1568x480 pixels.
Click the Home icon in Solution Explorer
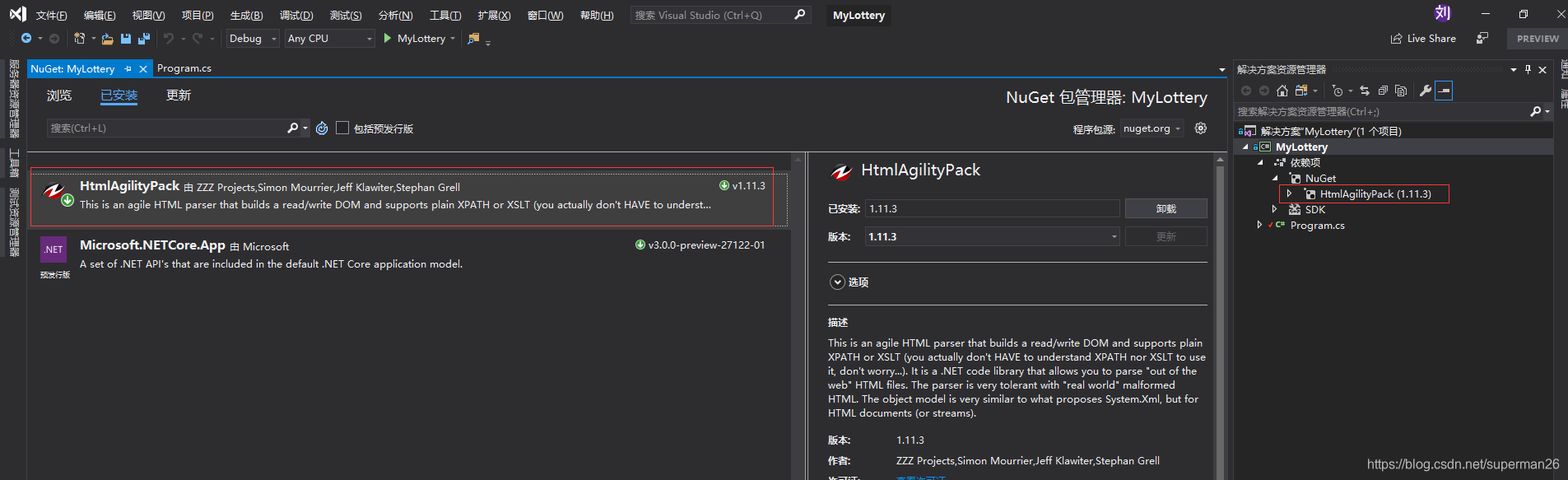point(1282,91)
